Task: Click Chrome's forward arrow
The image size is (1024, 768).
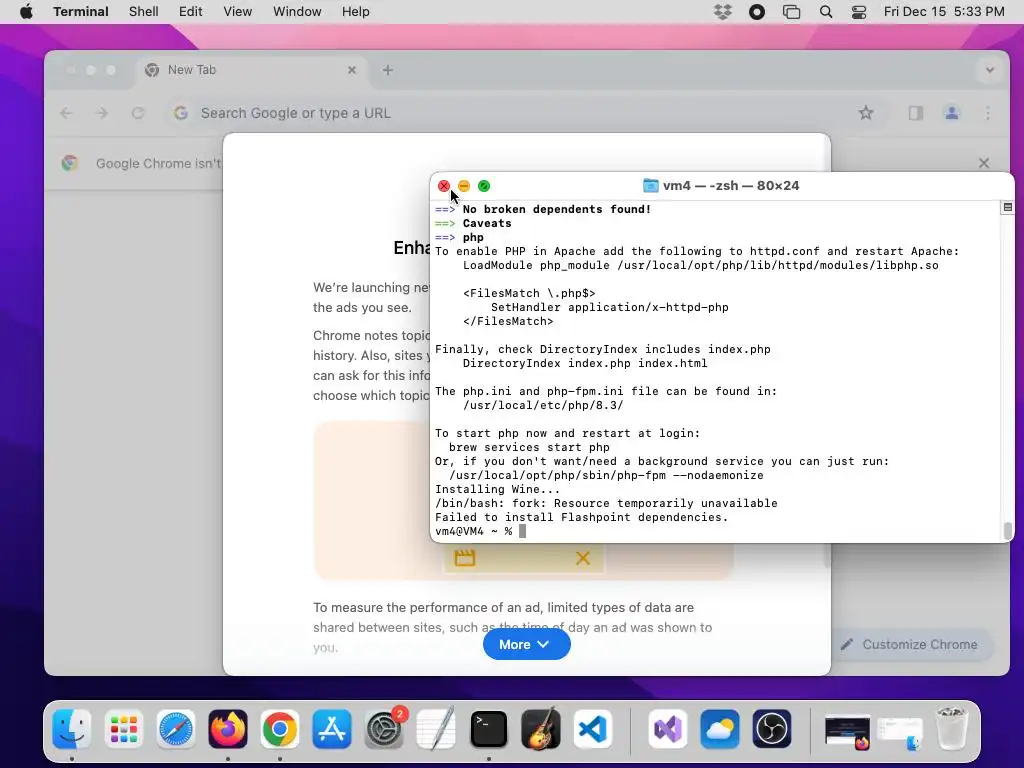Action: [x=102, y=113]
